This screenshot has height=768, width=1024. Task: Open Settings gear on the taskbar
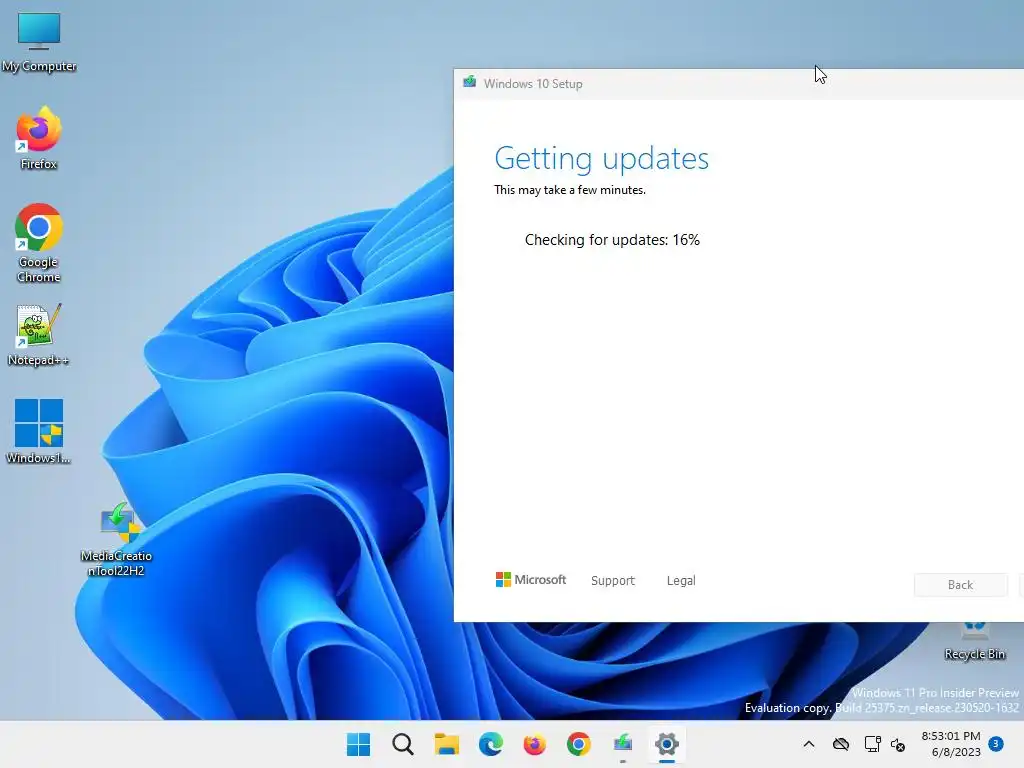(667, 744)
